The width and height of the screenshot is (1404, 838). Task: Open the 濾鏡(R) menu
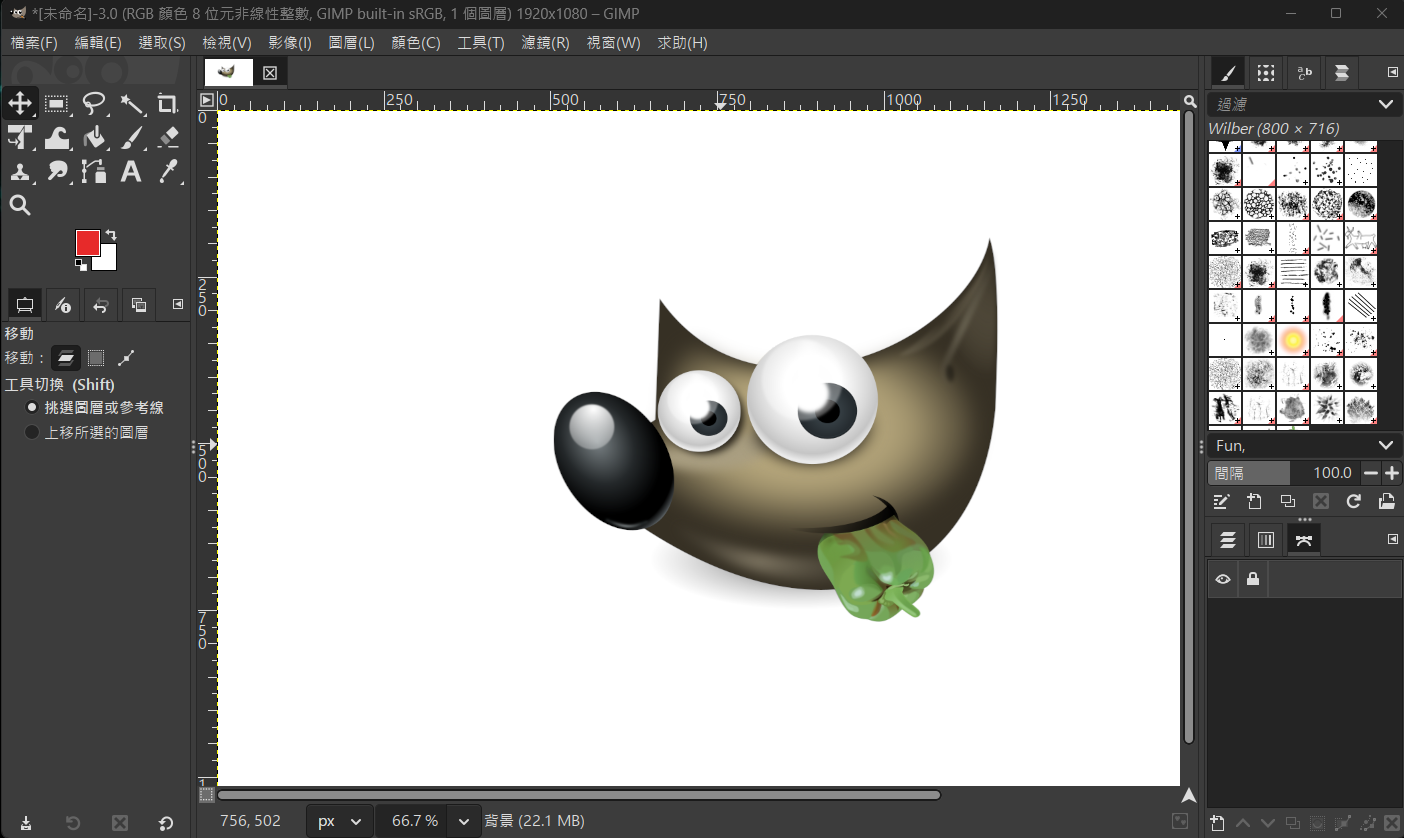545,43
